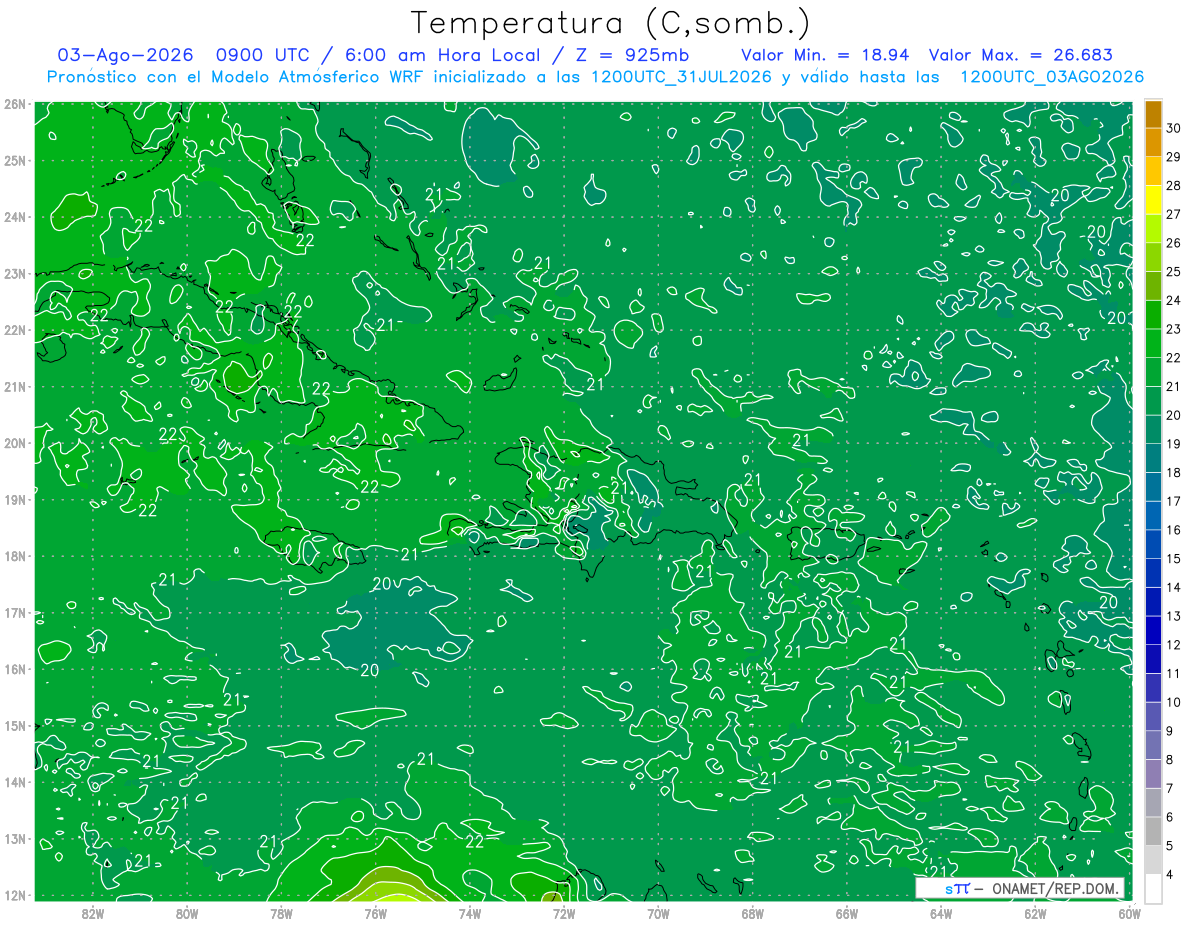1200x927 pixels.
Task: Pick the yellow colorbar segment between 27 and 28
Action: (x=1153, y=200)
